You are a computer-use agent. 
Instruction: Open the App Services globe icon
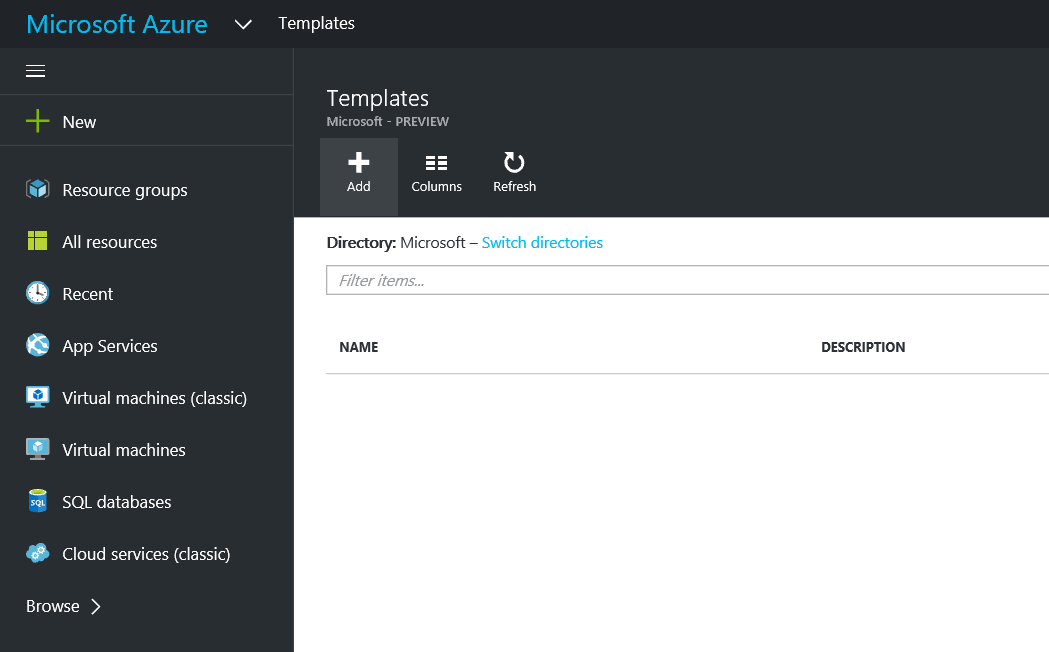coord(37,345)
